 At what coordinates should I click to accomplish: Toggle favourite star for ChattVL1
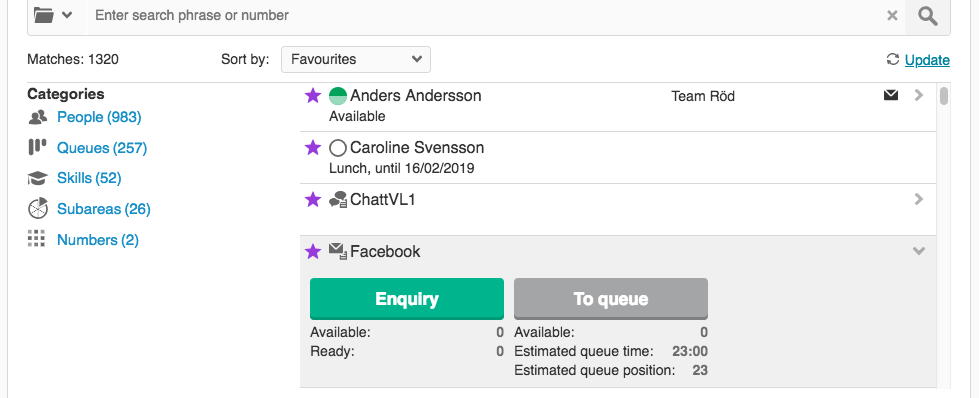coord(312,200)
